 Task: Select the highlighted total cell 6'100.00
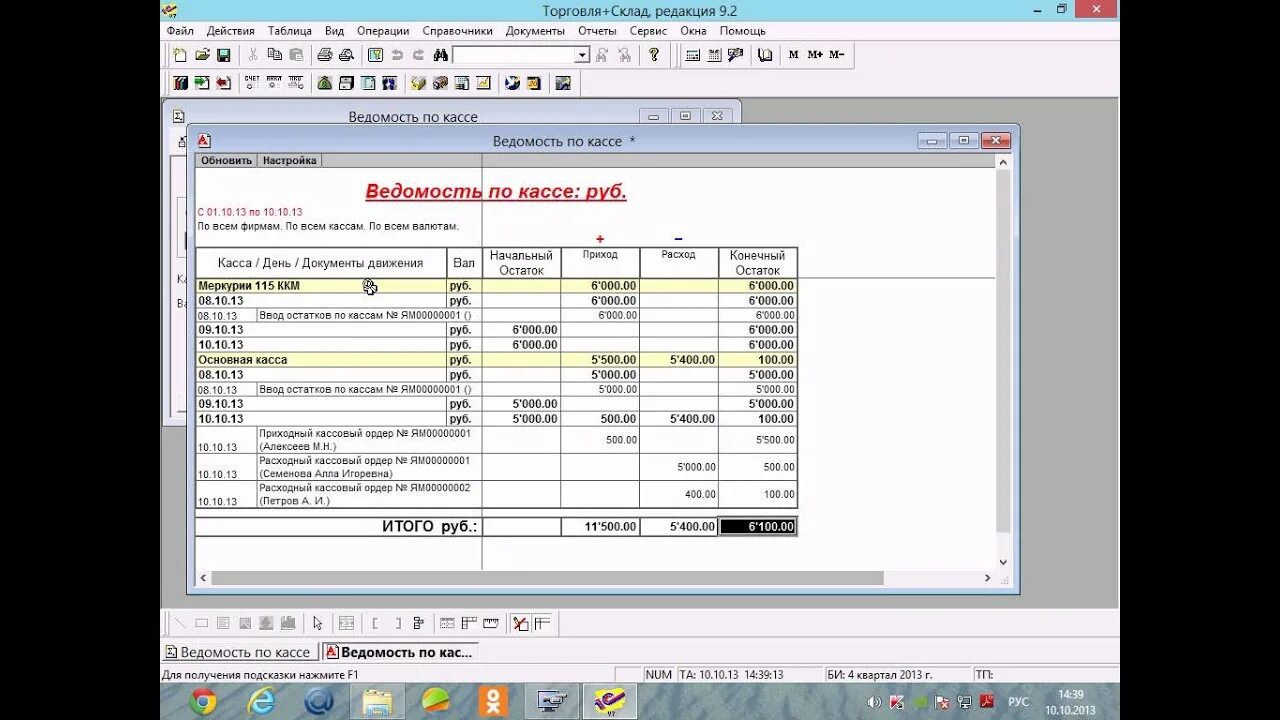point(757,526)
